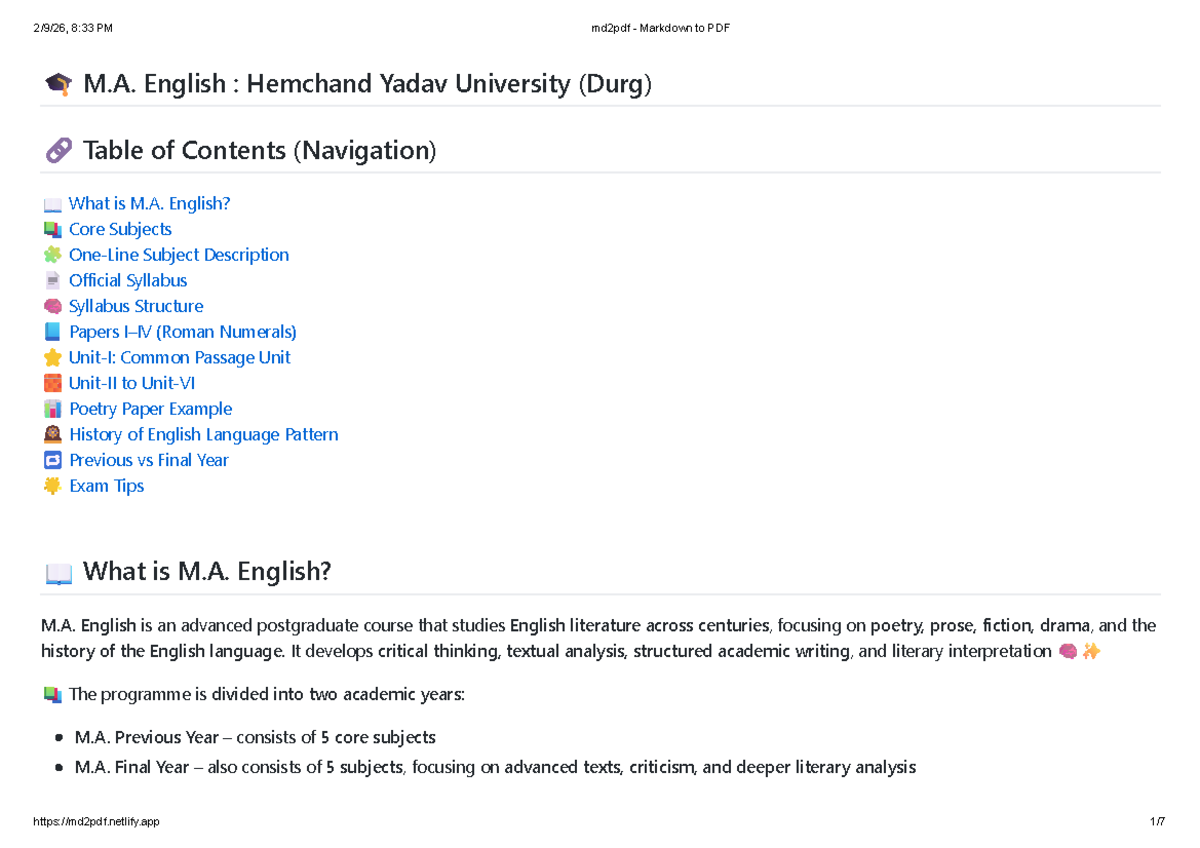Click the sparkles emoji after 'literary interpretation'
The image size is (1200, 848).
[x=1090, y=652]
